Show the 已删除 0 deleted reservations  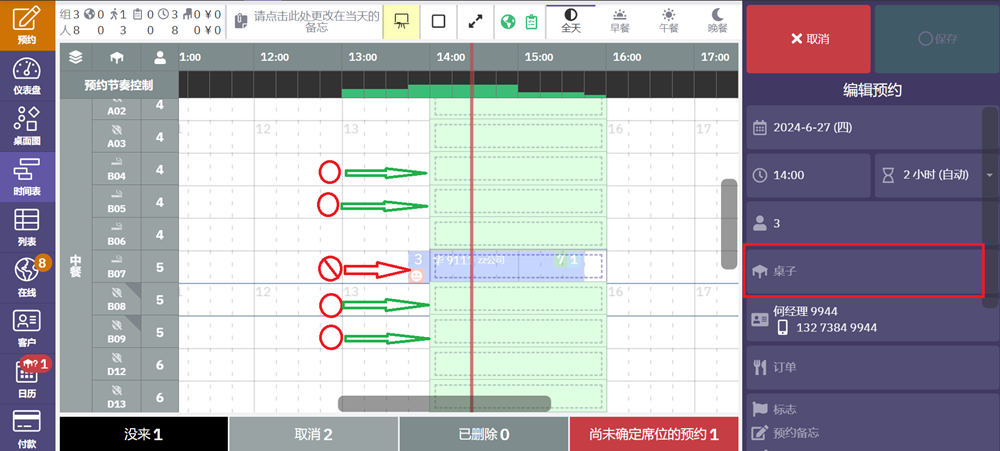tap(483, 434)
